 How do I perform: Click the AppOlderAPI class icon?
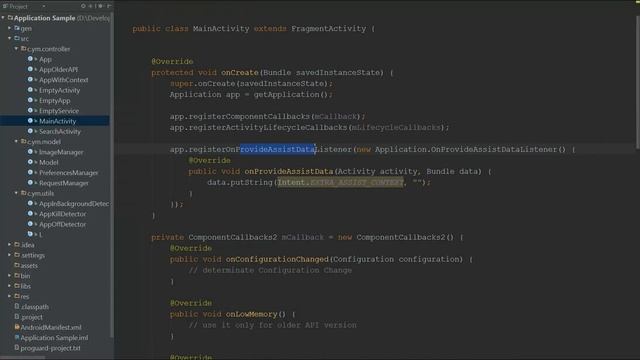coord(30,69)
